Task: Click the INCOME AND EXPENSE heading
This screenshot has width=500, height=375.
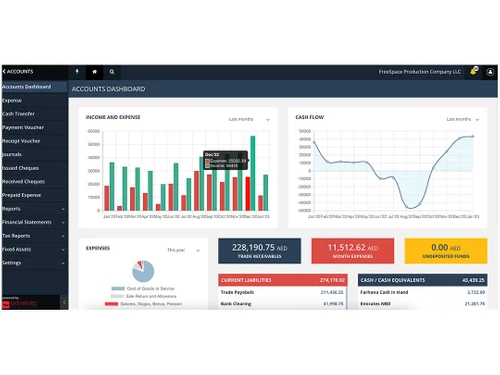Action: pyautogui.click(x=113, y=117)
